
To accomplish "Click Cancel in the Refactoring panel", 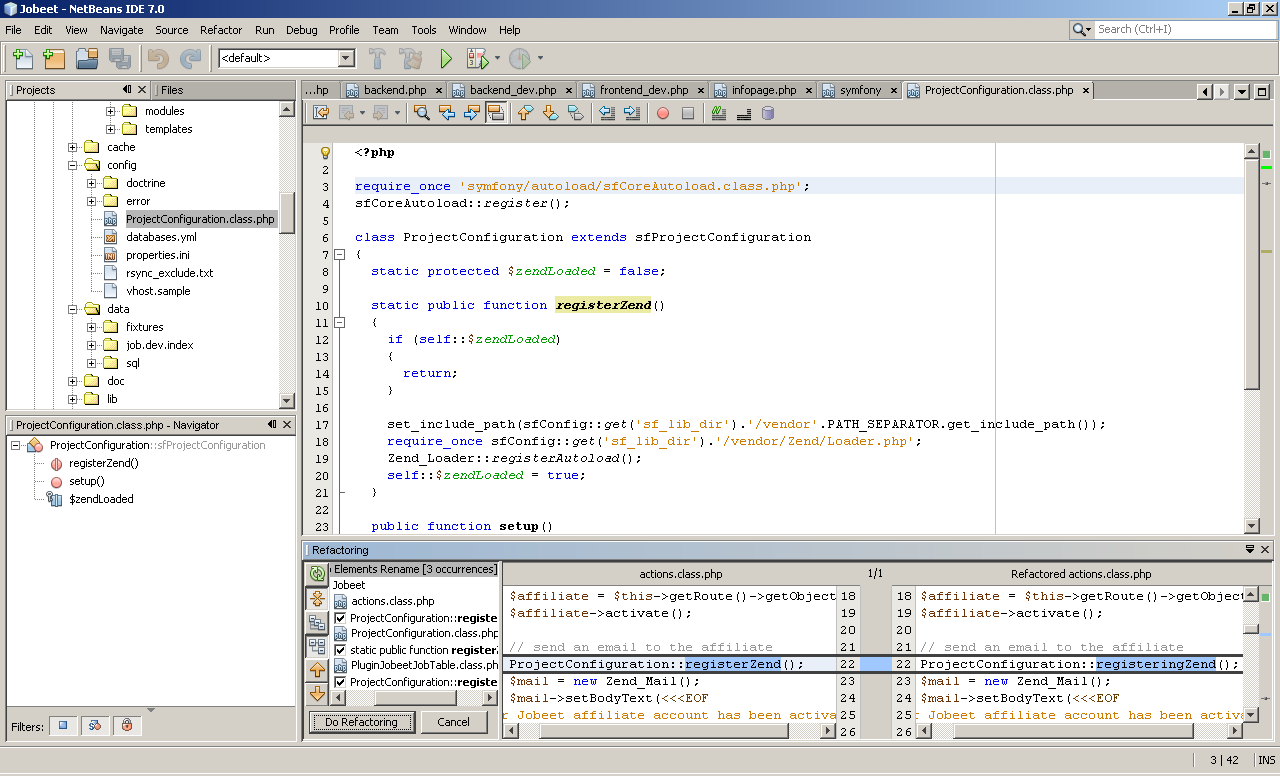I will pyautogui.click(x=453, y=722).
